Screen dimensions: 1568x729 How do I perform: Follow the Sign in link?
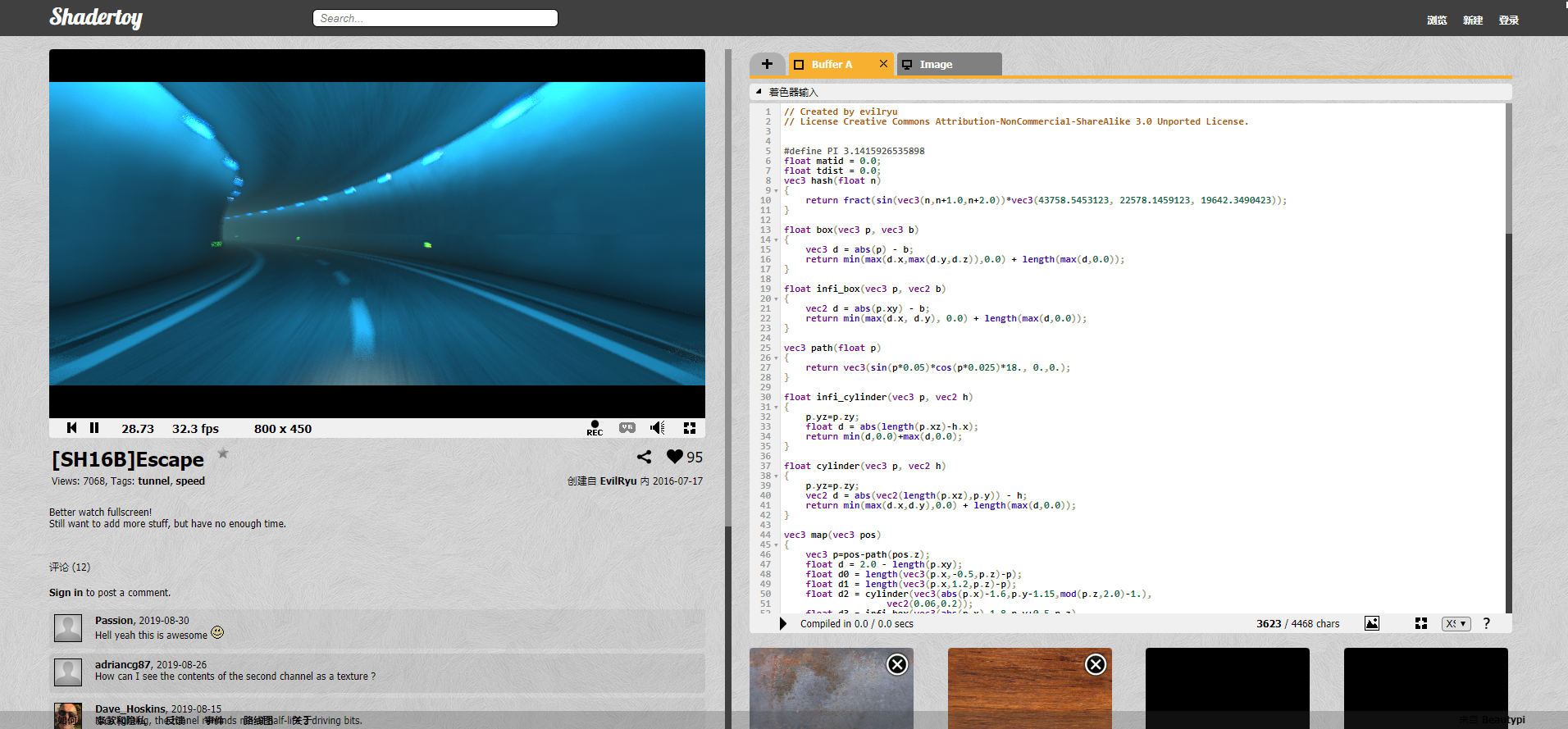pyautogui.click(x=66, y=593)
